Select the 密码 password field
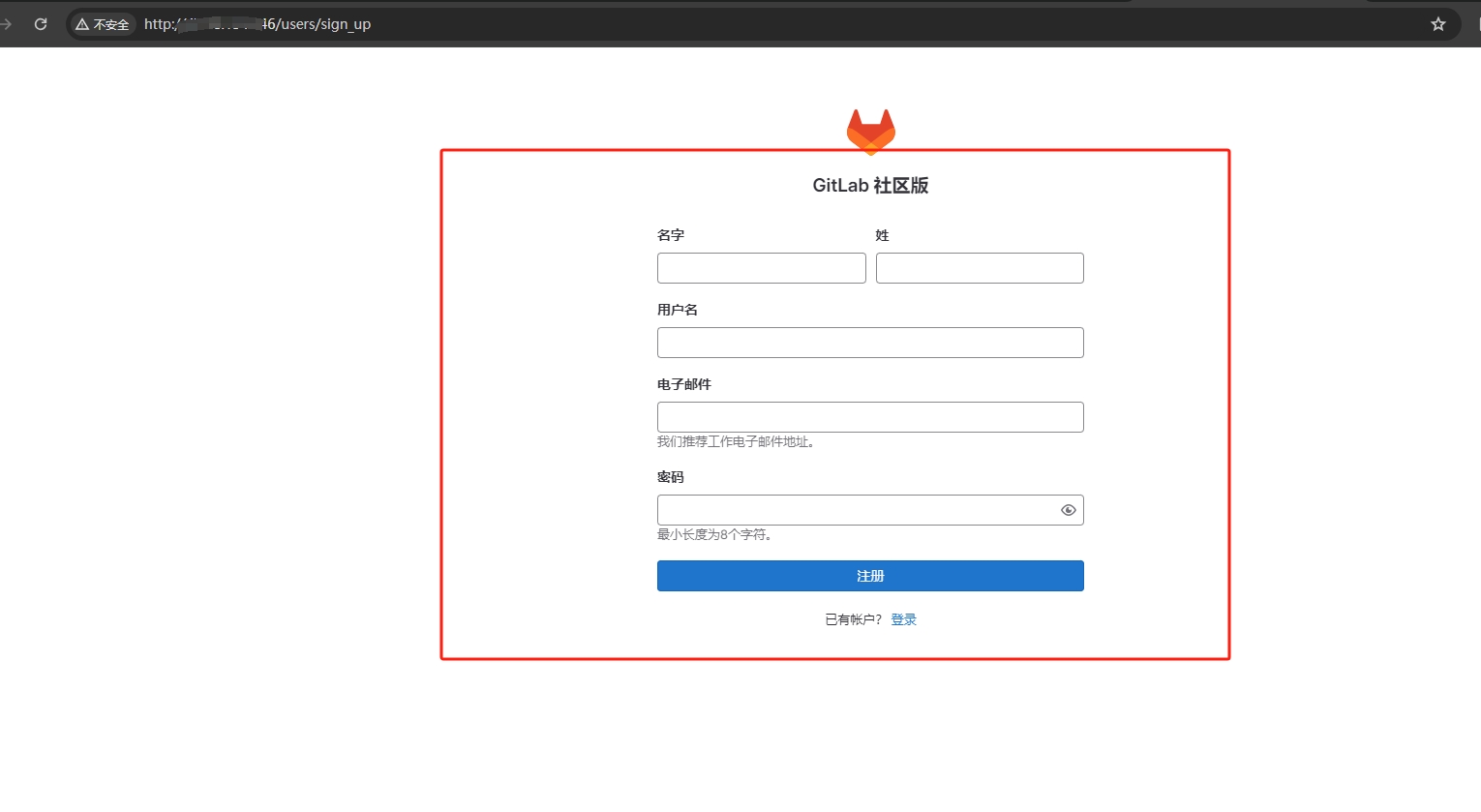 870,510
